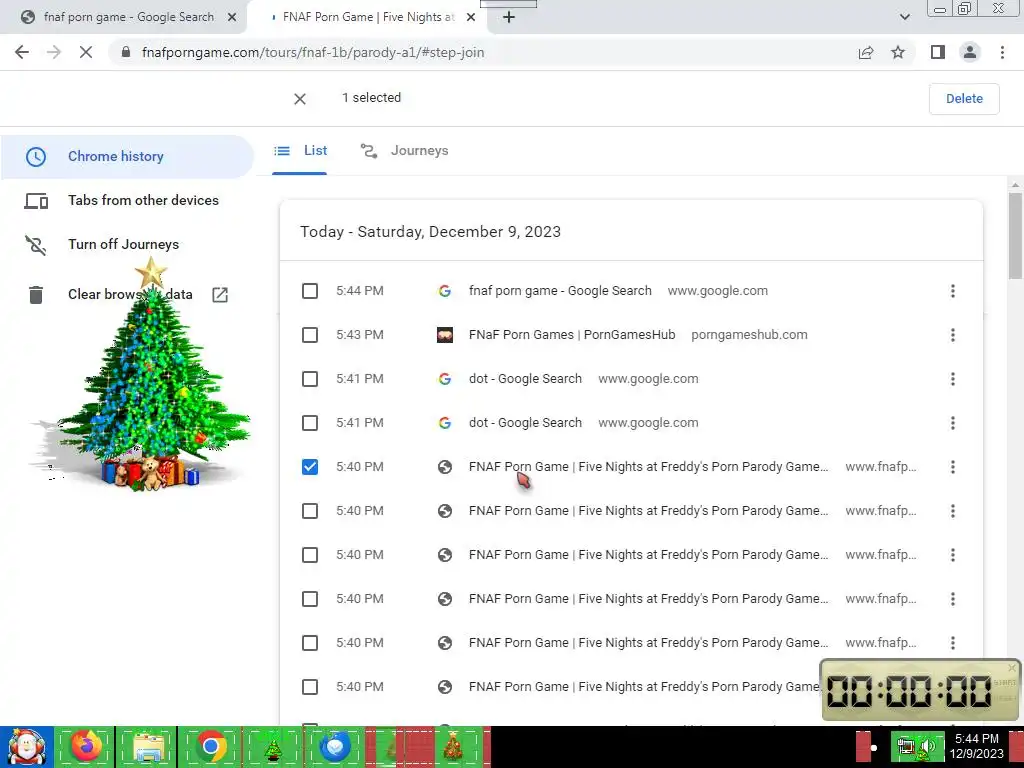Open the Santa Start button on taskbar
This screenshot has width=1024, height=768.
point(27,746)
